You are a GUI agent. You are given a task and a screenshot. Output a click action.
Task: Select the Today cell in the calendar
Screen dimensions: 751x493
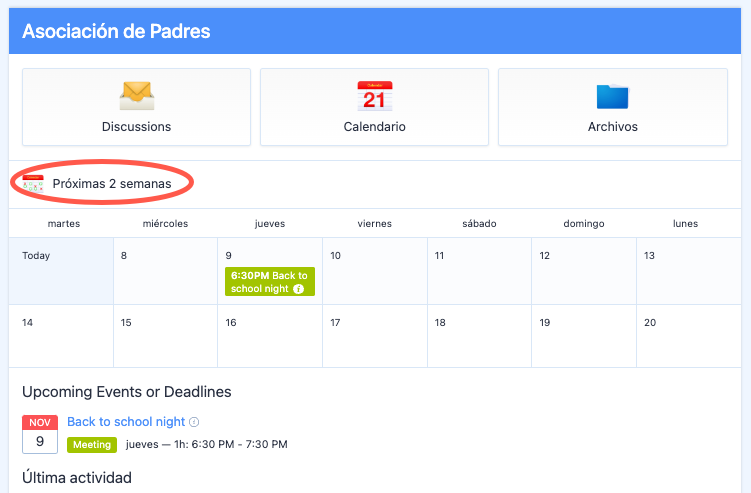click(x=61, y=271)
